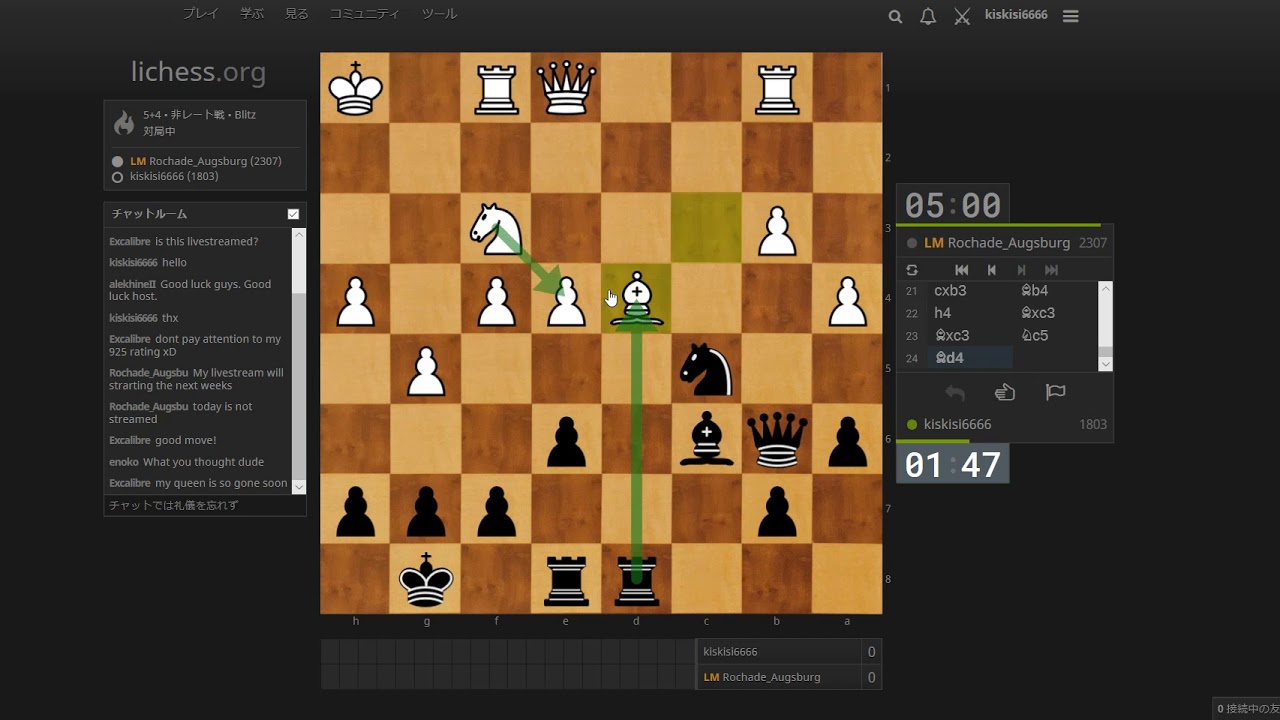
Task: Go to lichess.org home logo
Action: [198, 72]
